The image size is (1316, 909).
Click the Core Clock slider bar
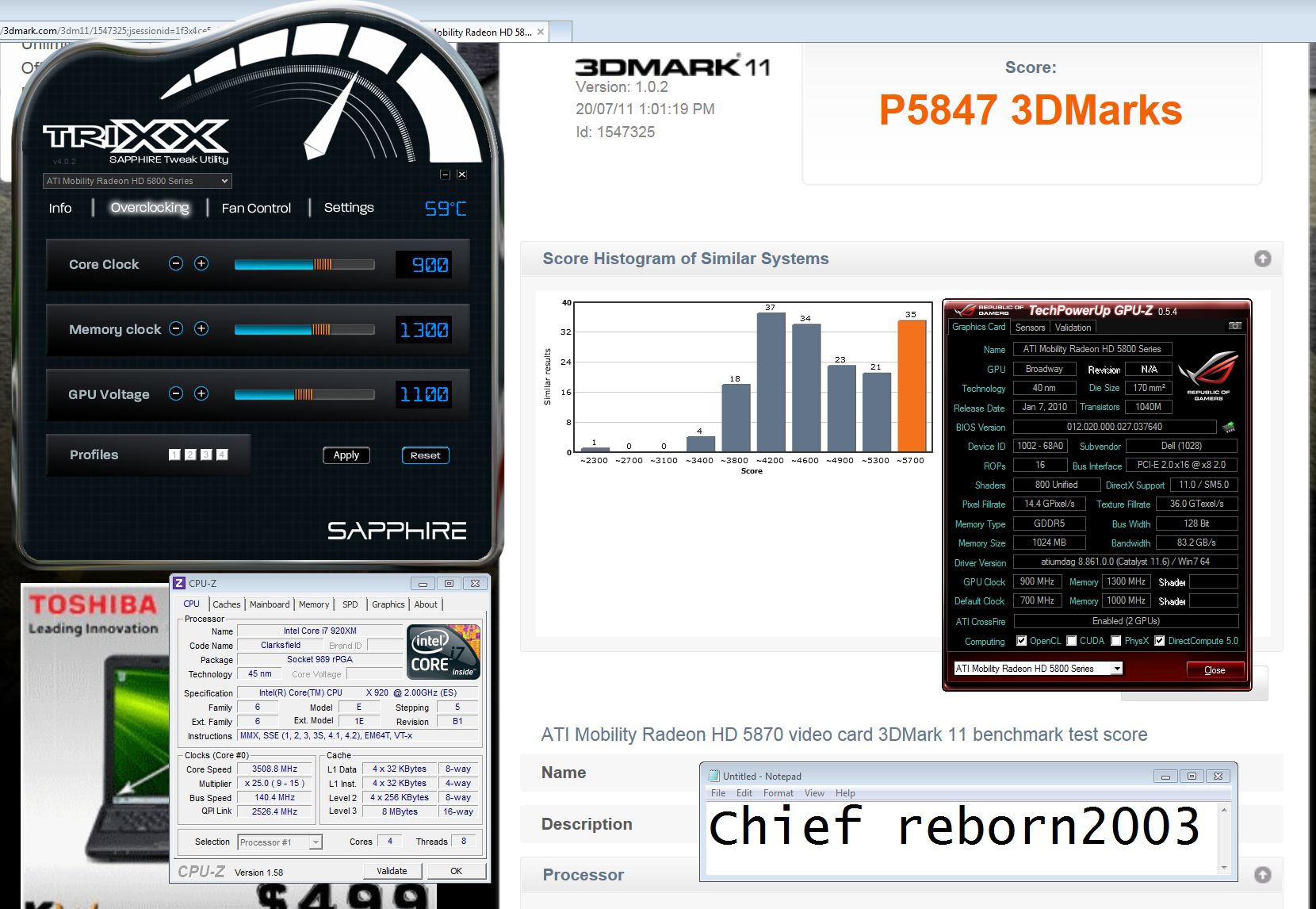click(x=304, y=264)
